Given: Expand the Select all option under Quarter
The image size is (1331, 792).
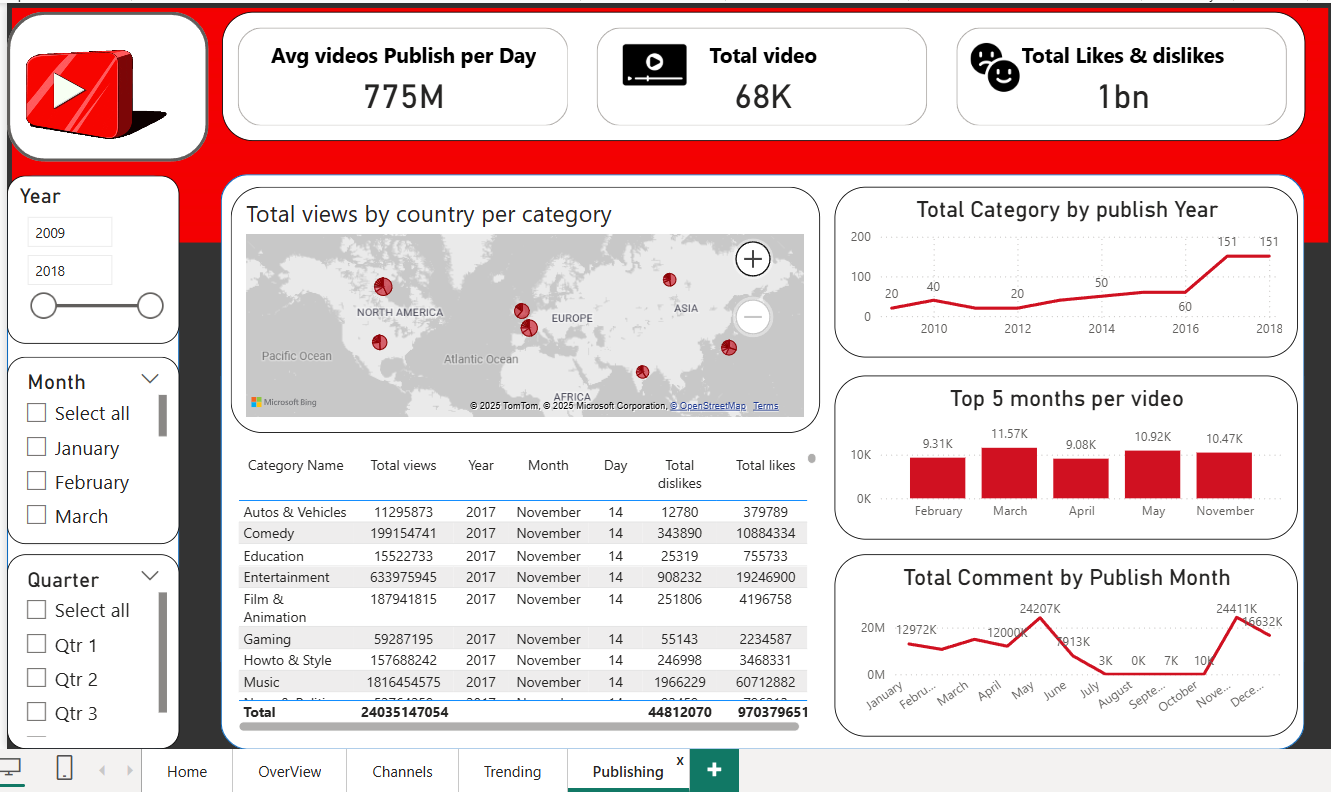Looking at the screenshot, I should coord(36,610).
